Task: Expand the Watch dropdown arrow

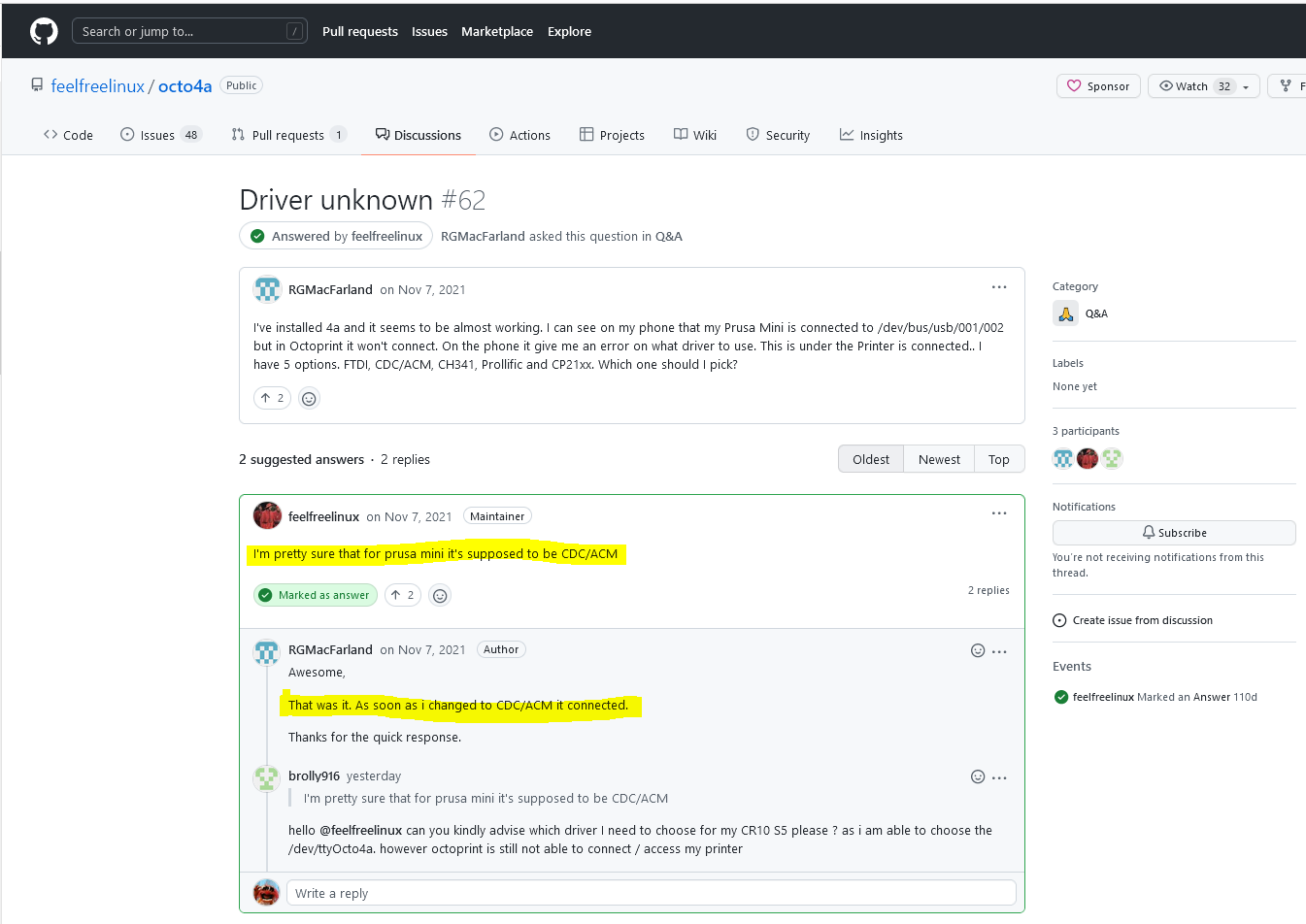Action: pos(1246,86)
